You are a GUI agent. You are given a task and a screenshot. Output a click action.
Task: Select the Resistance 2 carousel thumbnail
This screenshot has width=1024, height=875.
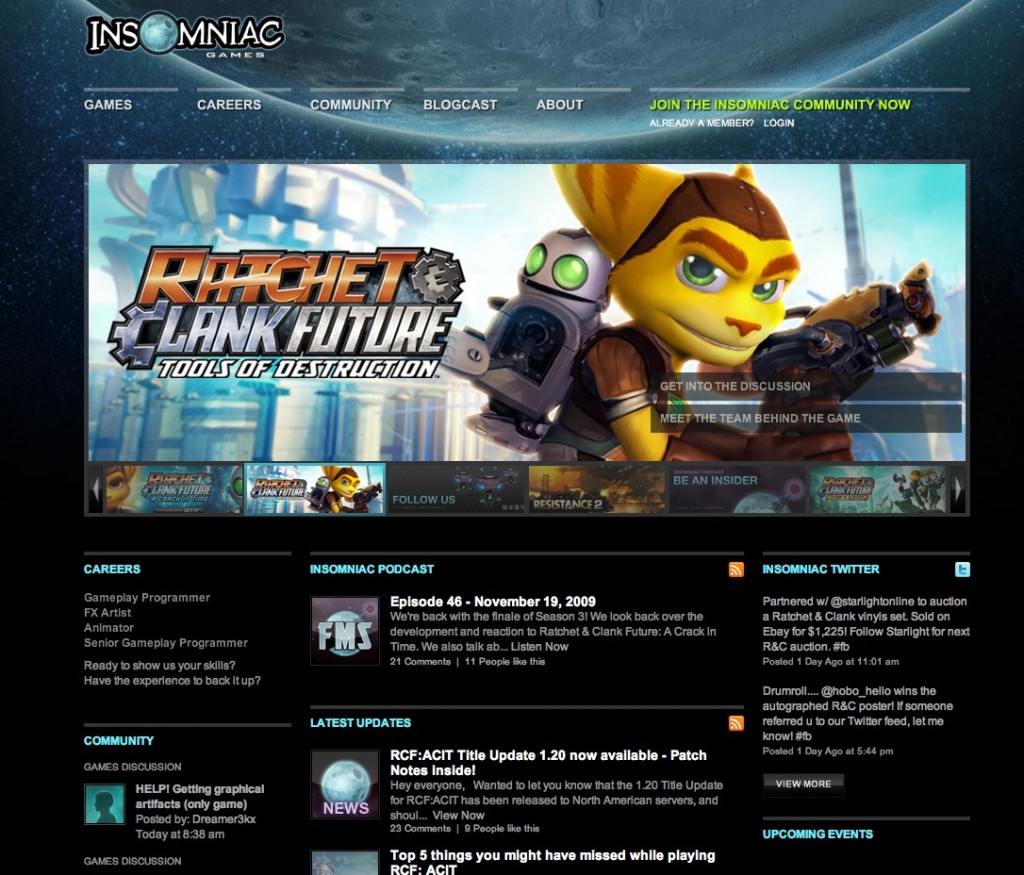coord(597,488)
